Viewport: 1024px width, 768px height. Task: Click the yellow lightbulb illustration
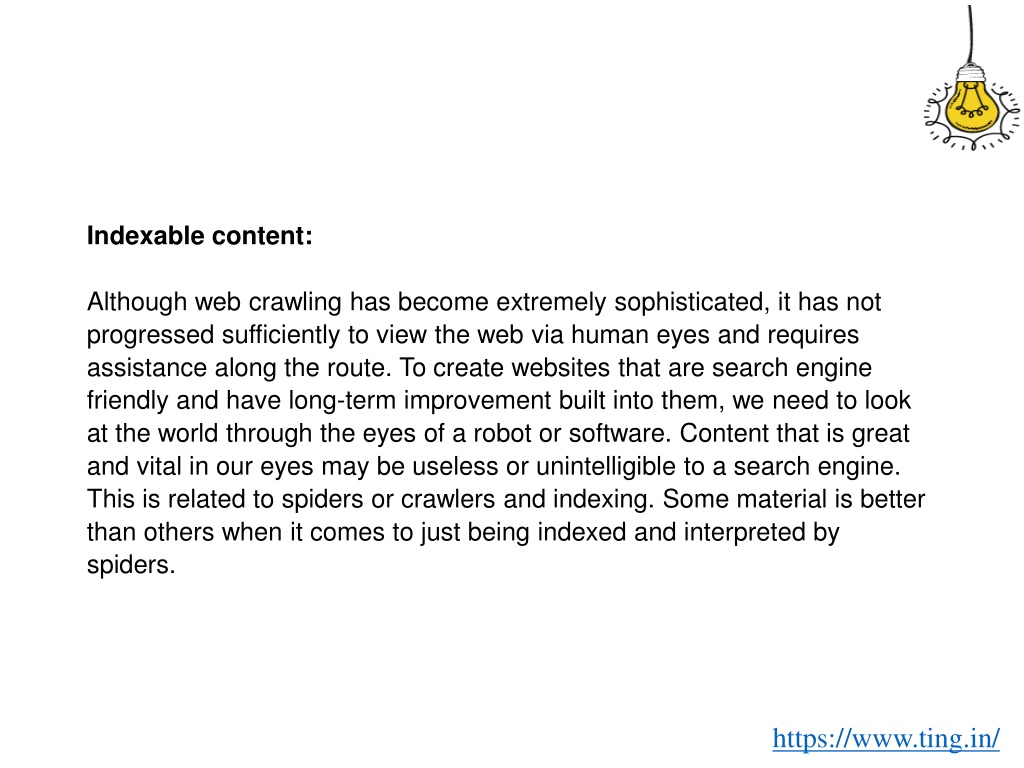[972, 107]
